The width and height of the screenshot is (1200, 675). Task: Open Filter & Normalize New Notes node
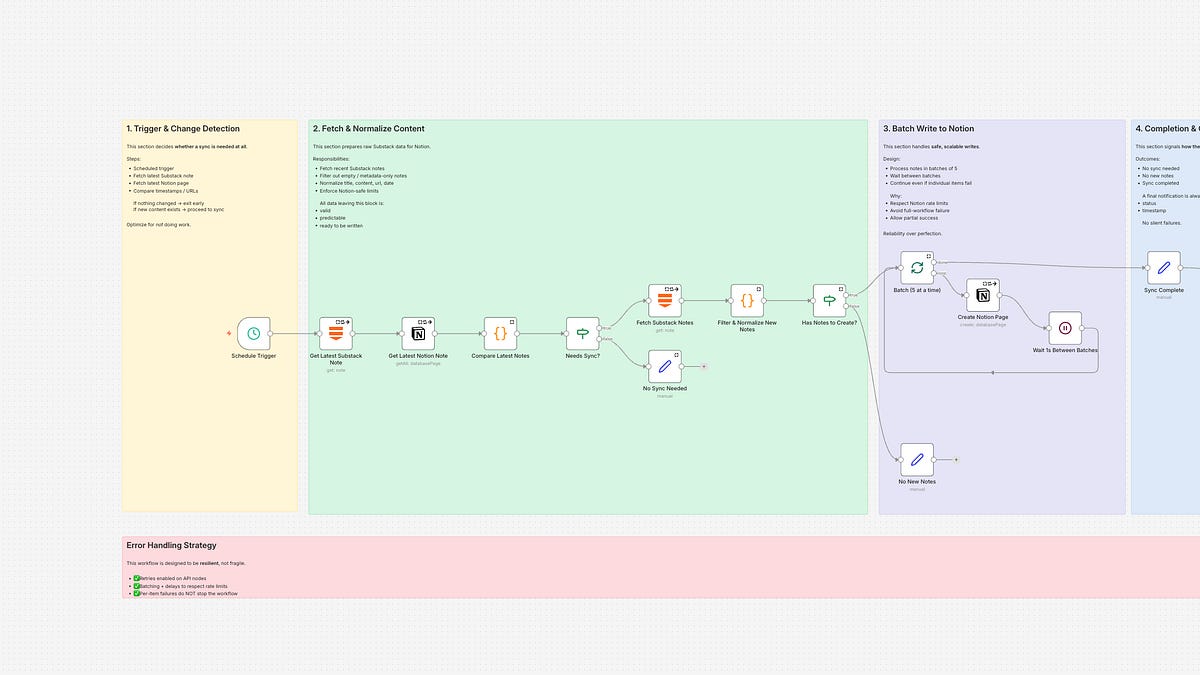coord(747,300)
